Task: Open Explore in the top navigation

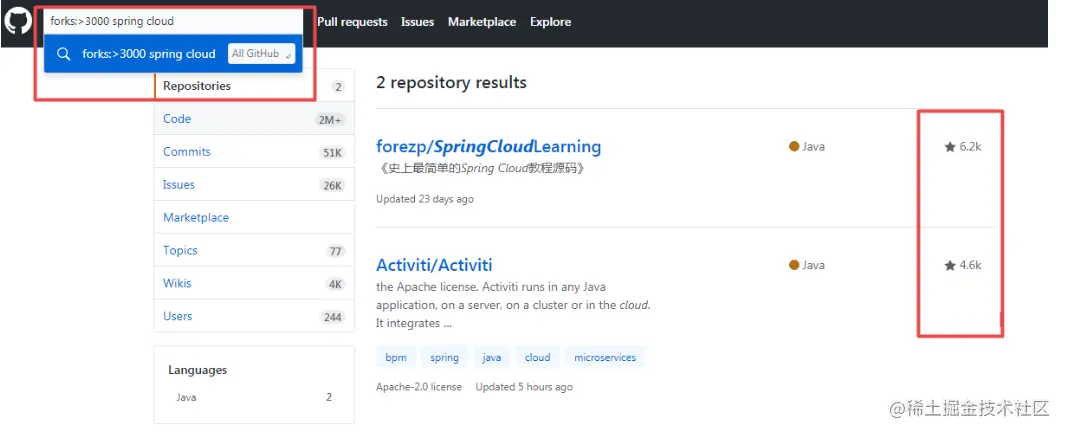Action: pyautogui.click(x=550, y=22)
